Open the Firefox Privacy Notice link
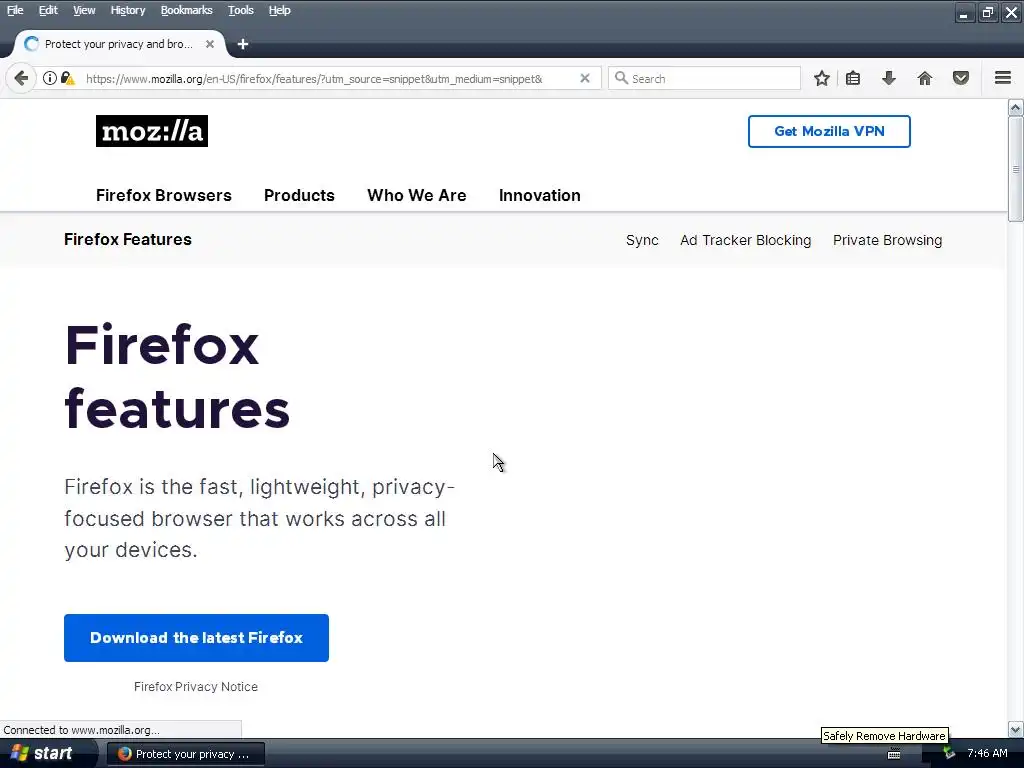 (x=196, y=686)
